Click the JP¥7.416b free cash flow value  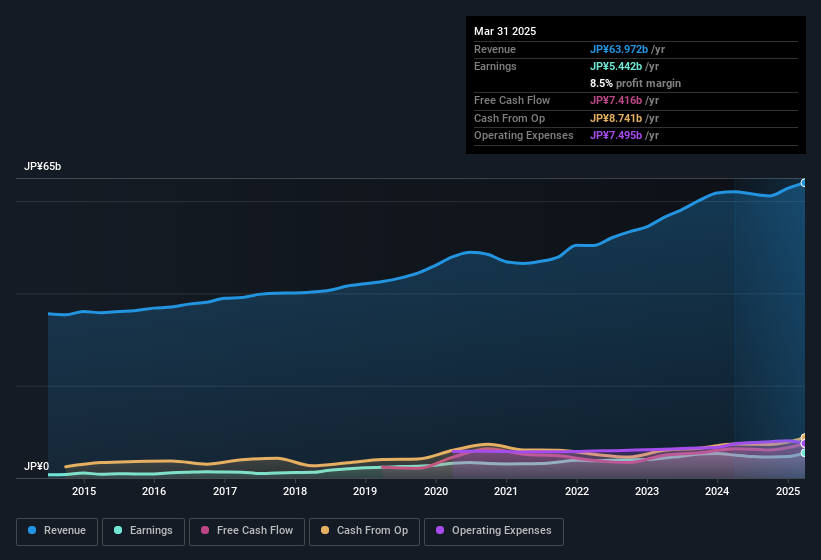point(616,100)
